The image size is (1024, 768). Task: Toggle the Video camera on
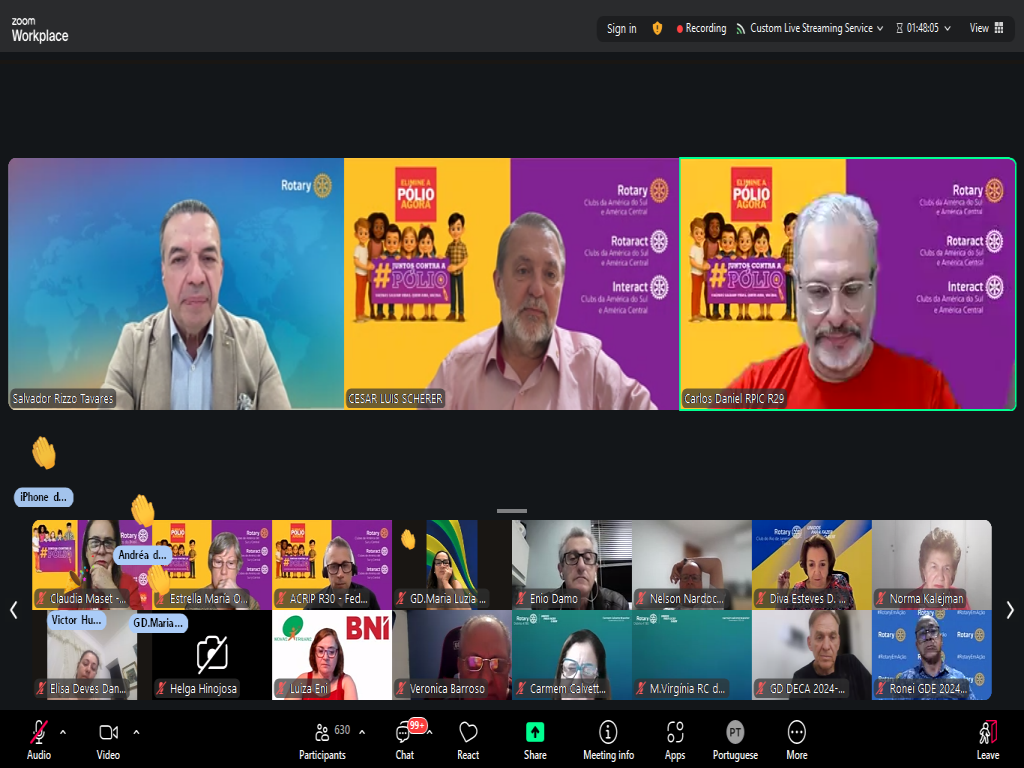[x=108, y=733]
